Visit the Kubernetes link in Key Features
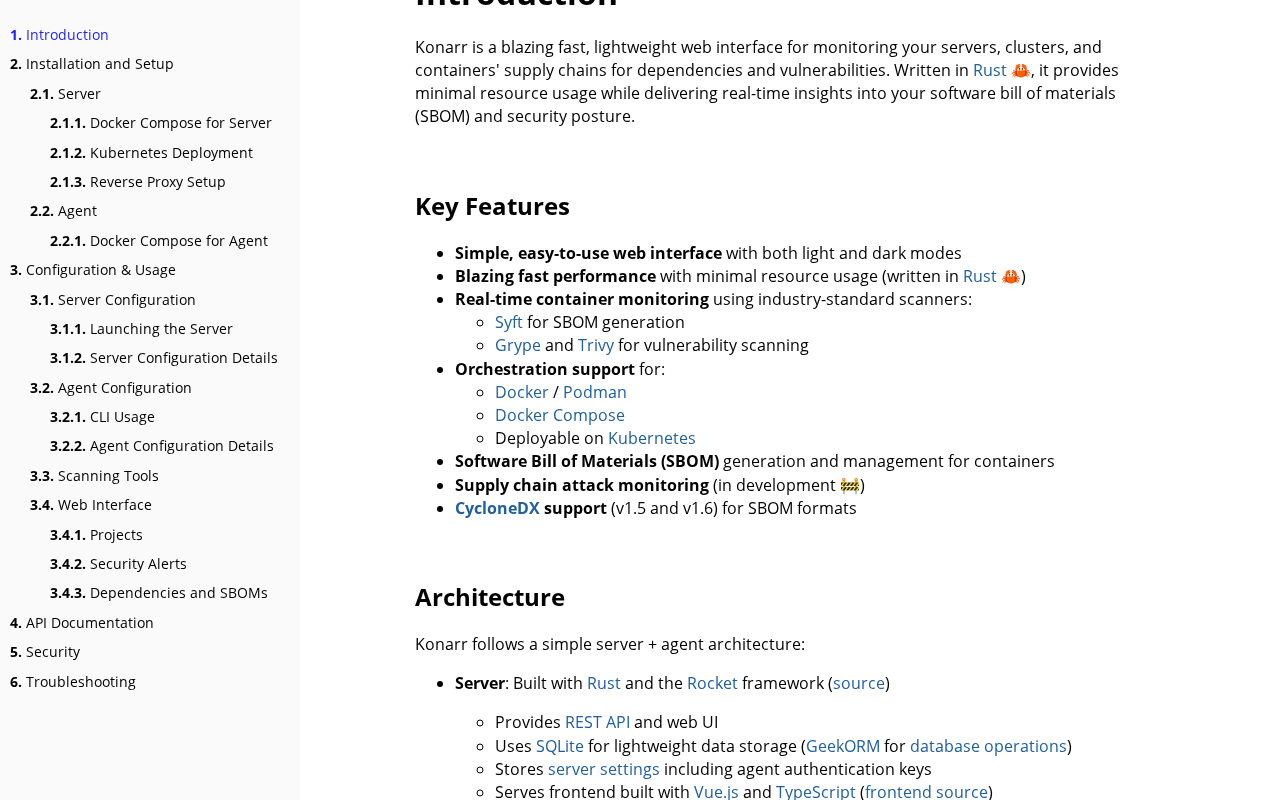 [651, 438]
